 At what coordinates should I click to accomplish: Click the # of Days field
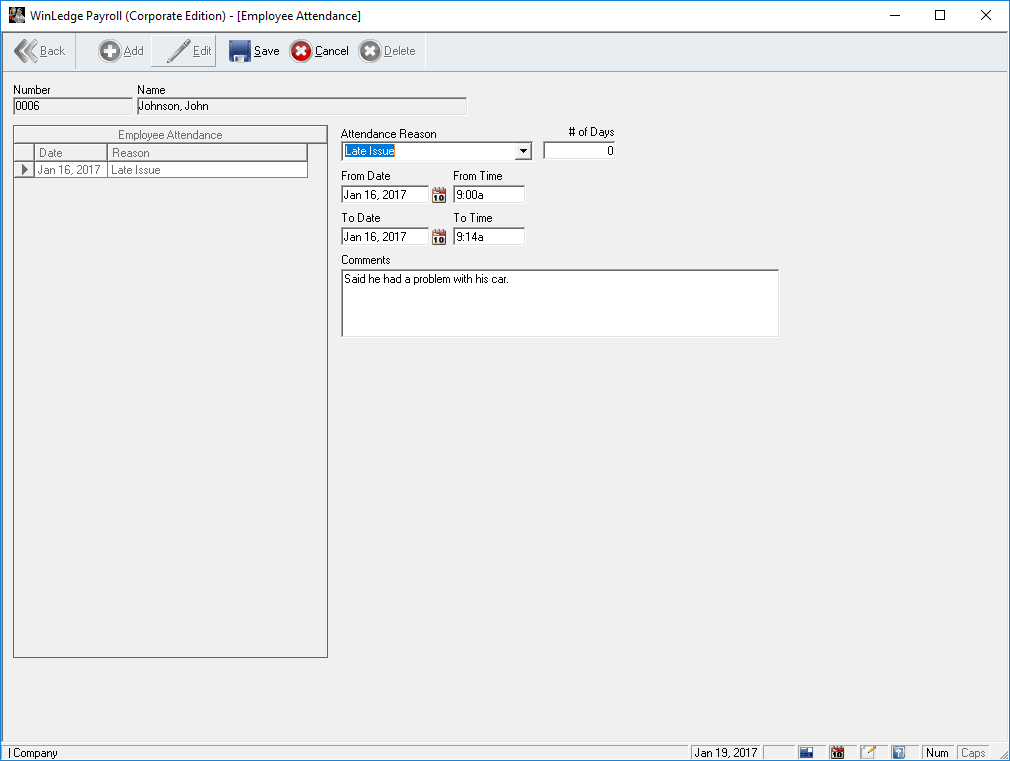click(x=579, y=151)
